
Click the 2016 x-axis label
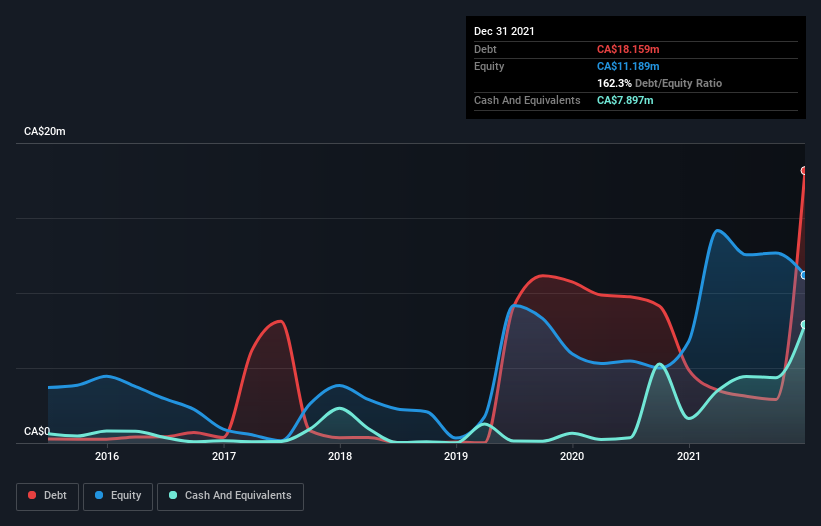107,456
